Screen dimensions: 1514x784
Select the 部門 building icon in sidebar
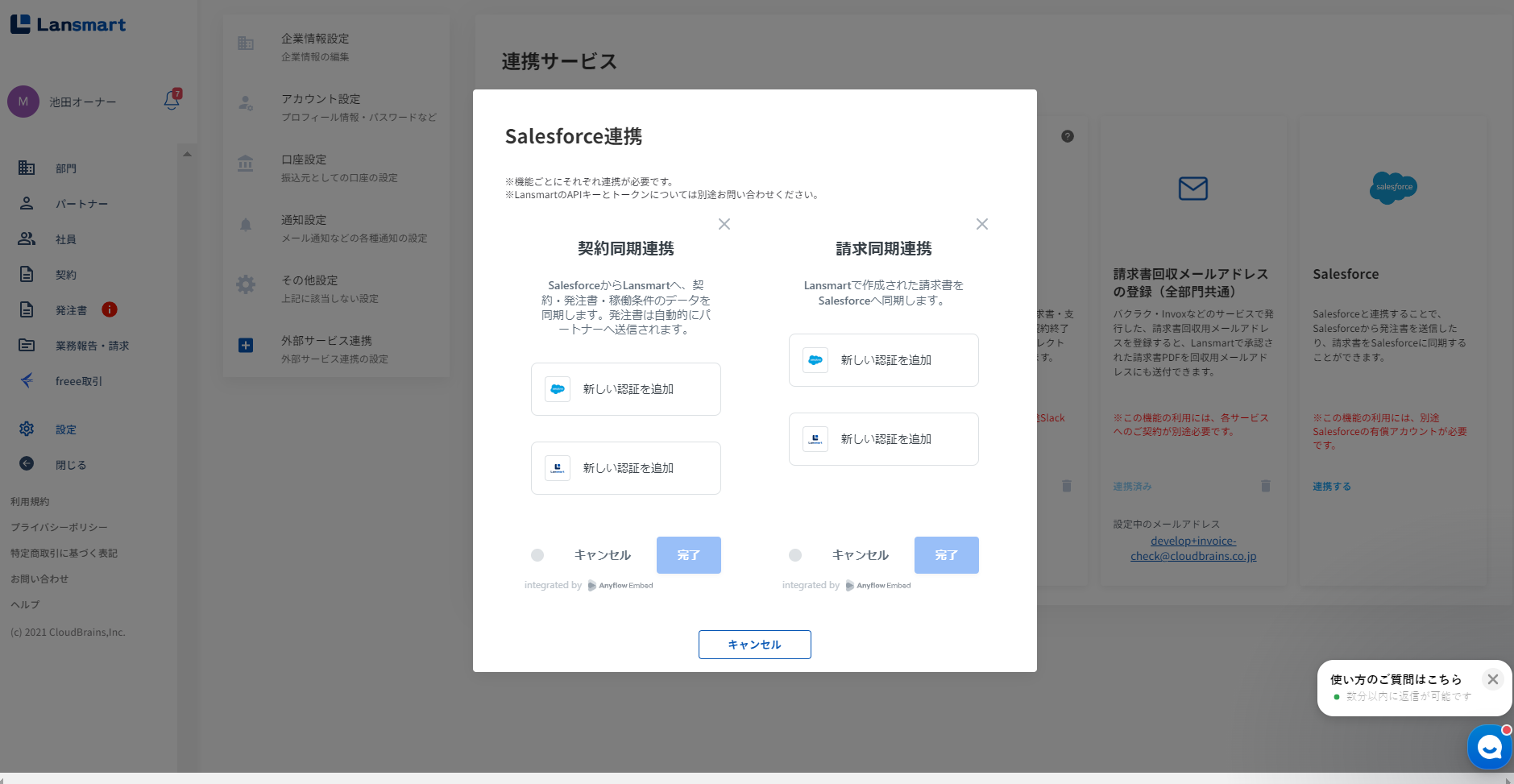pyautogui.click(x=27, y=168)
